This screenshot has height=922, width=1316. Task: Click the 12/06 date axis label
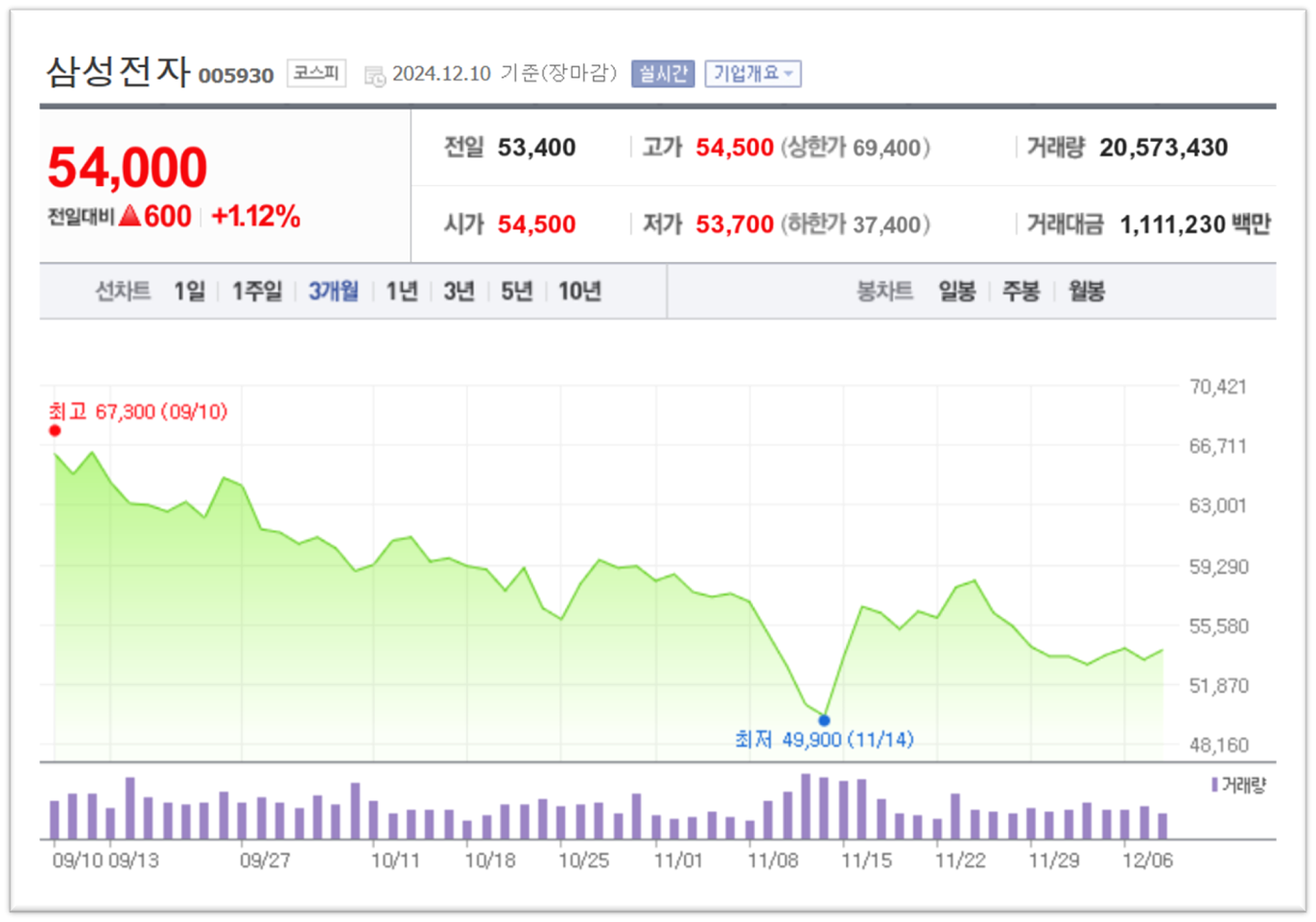pyautogui.click(x=1147, y=861)
